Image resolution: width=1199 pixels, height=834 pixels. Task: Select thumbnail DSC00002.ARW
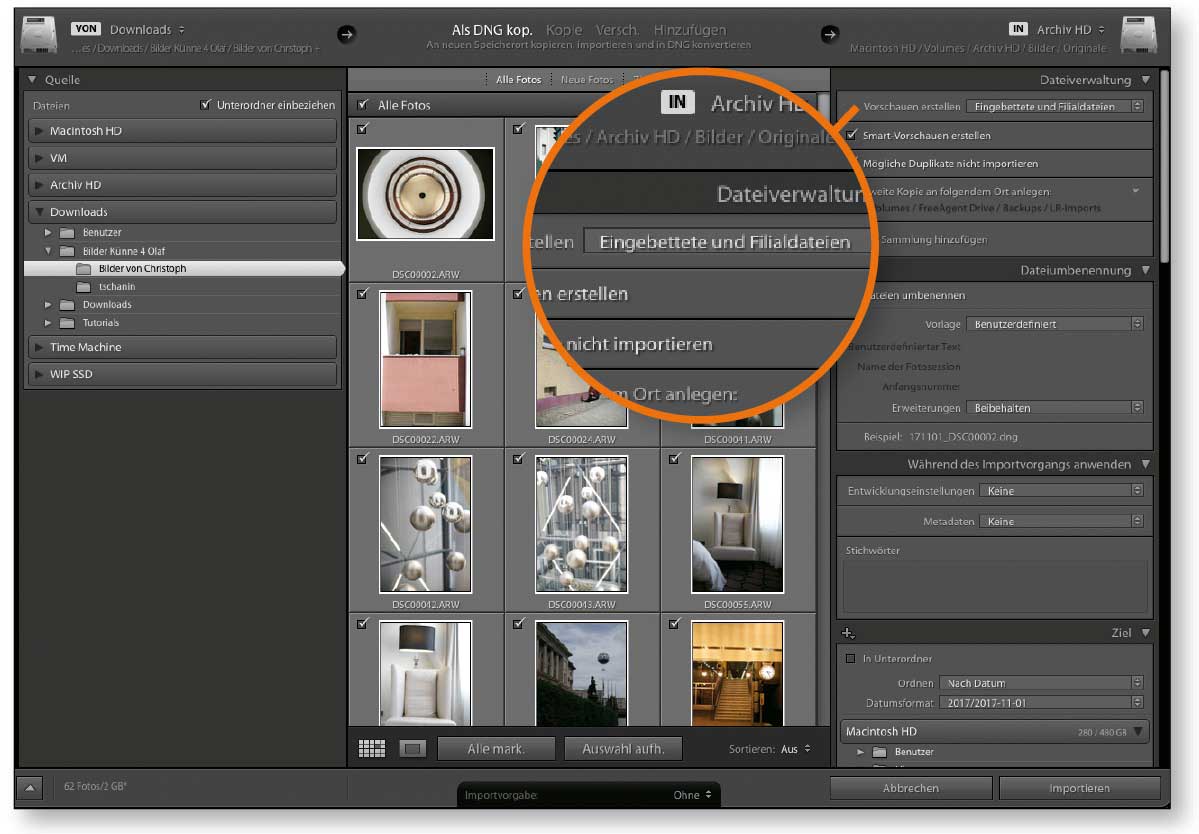pyautogui.click(x=426, y=194)
